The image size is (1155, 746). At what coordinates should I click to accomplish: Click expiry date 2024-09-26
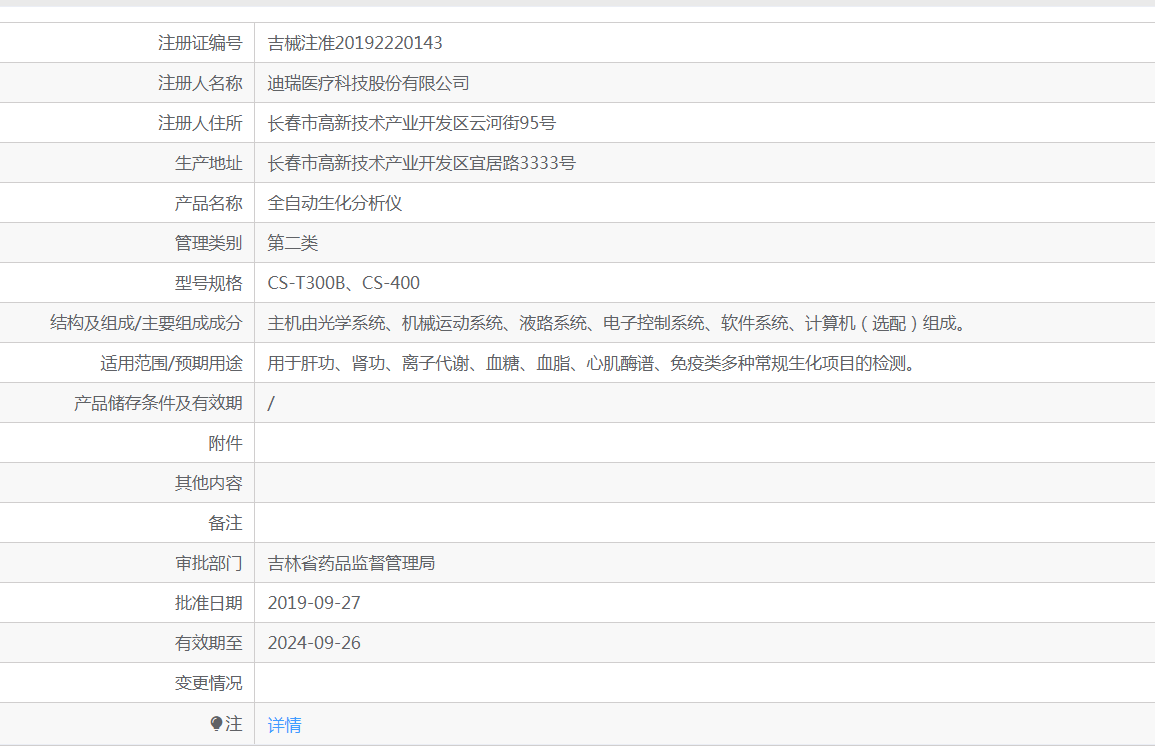pyautogui.click(x=314, y=643)
